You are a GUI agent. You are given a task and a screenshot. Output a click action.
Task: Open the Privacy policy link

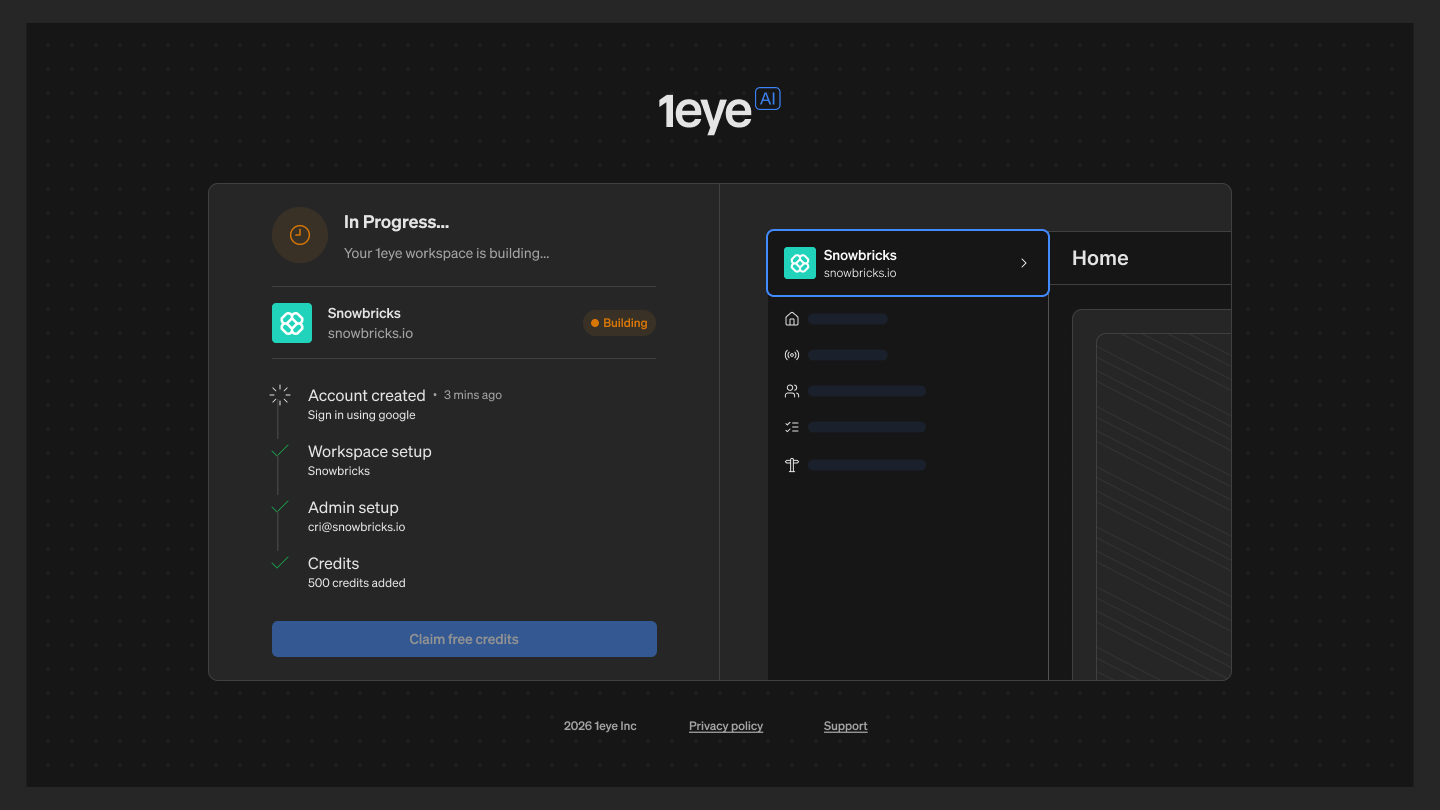click(726, 726)
